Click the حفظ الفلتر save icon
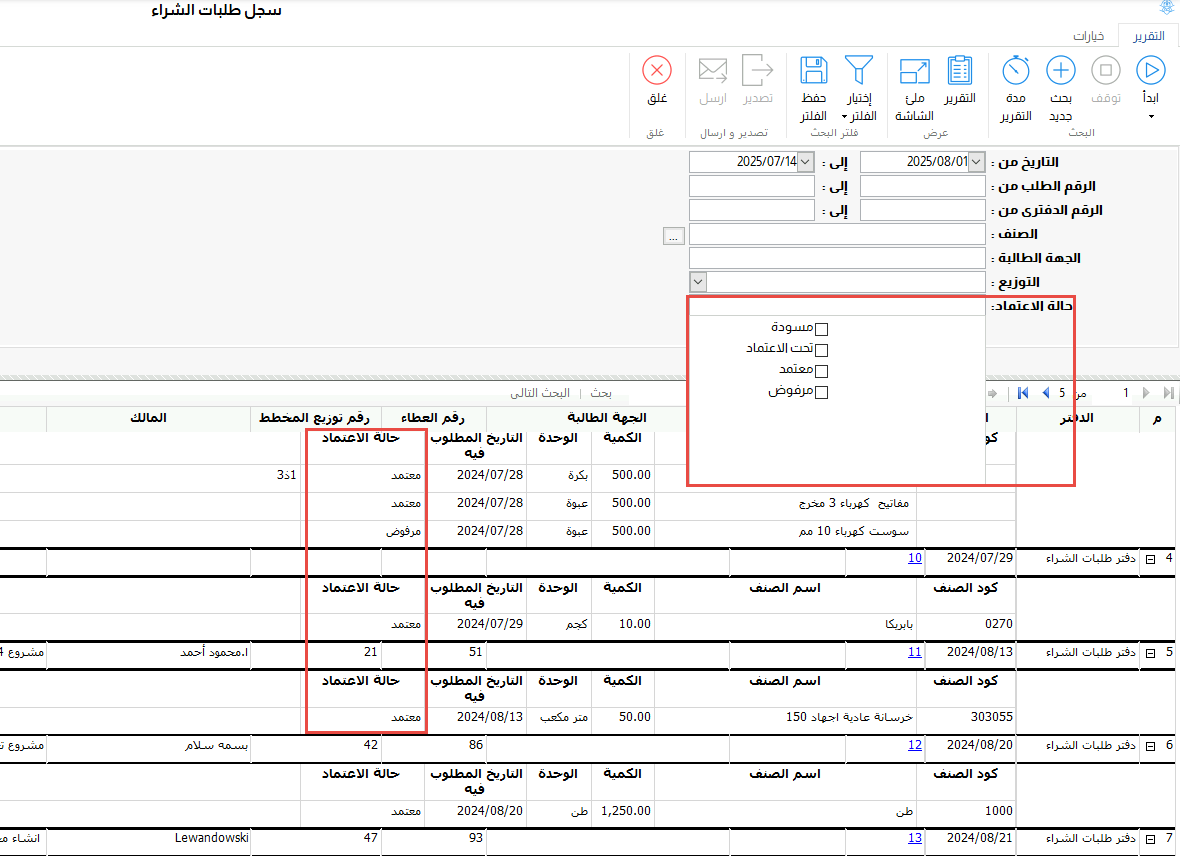 click(x=814, y=70)
